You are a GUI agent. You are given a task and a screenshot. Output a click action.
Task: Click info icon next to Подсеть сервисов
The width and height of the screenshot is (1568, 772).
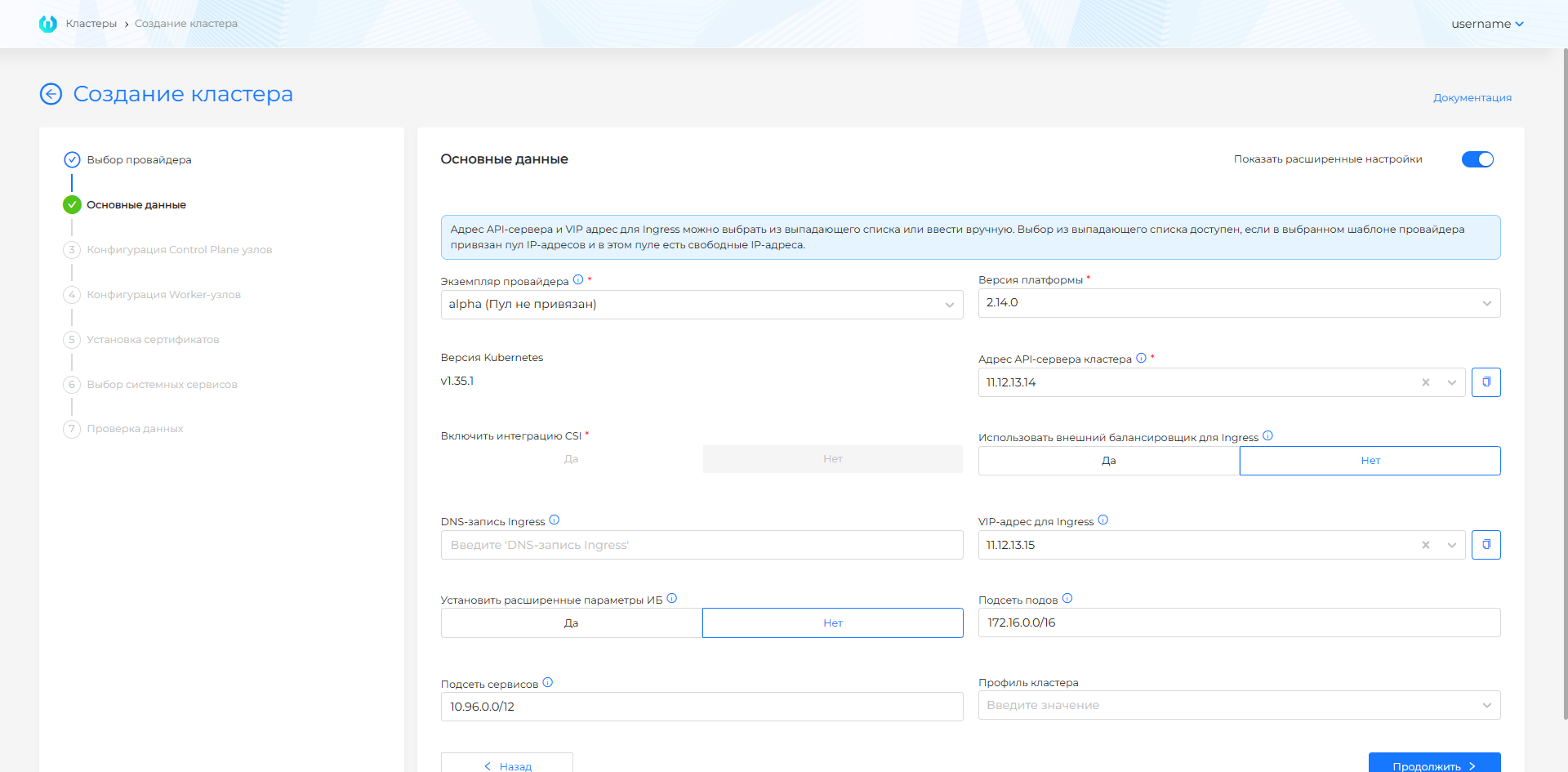click(547, 682)
